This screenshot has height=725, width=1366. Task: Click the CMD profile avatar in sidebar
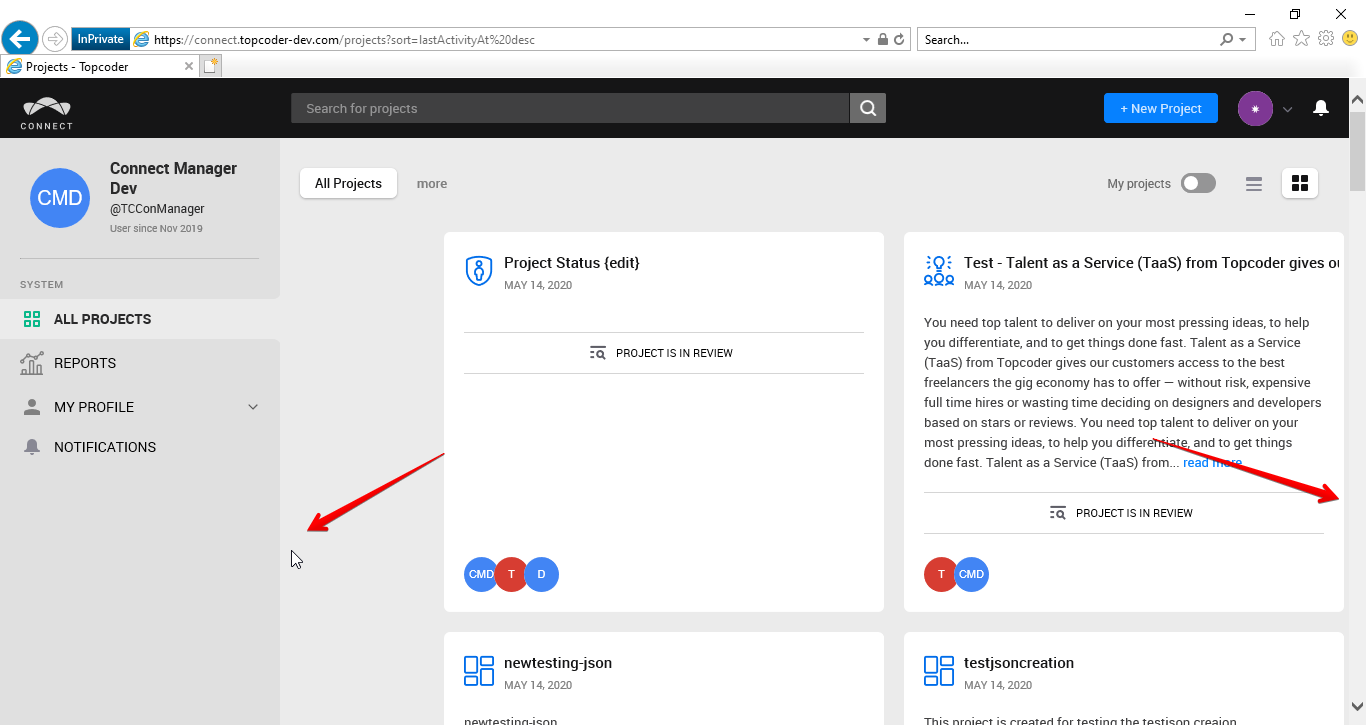click(60, 198)
